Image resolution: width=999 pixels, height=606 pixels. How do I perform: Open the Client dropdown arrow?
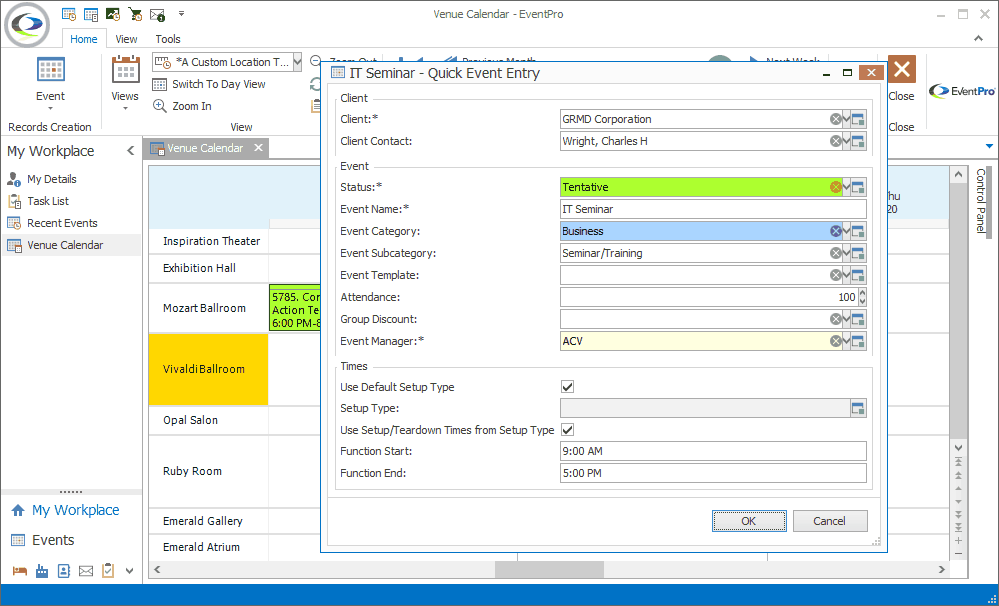pos(846,119)
